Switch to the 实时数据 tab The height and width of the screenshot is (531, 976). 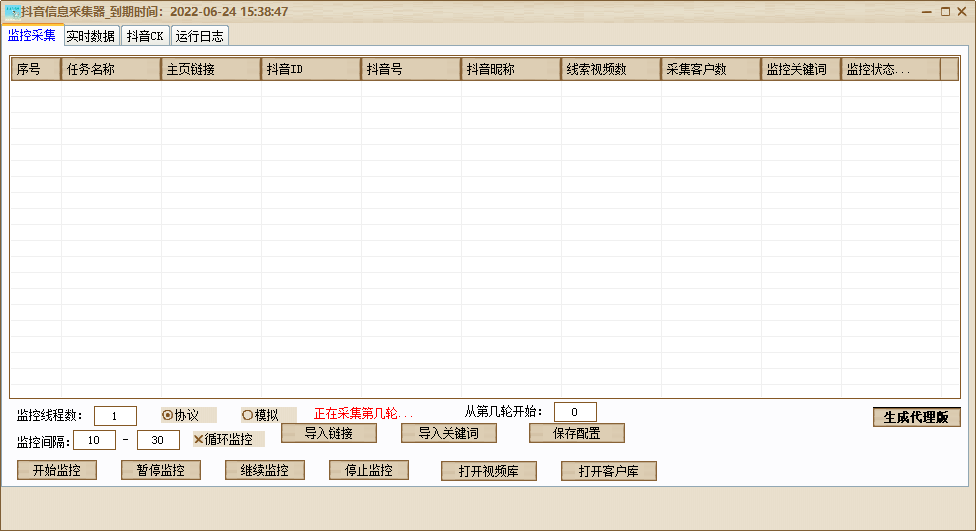coord(91,36)
